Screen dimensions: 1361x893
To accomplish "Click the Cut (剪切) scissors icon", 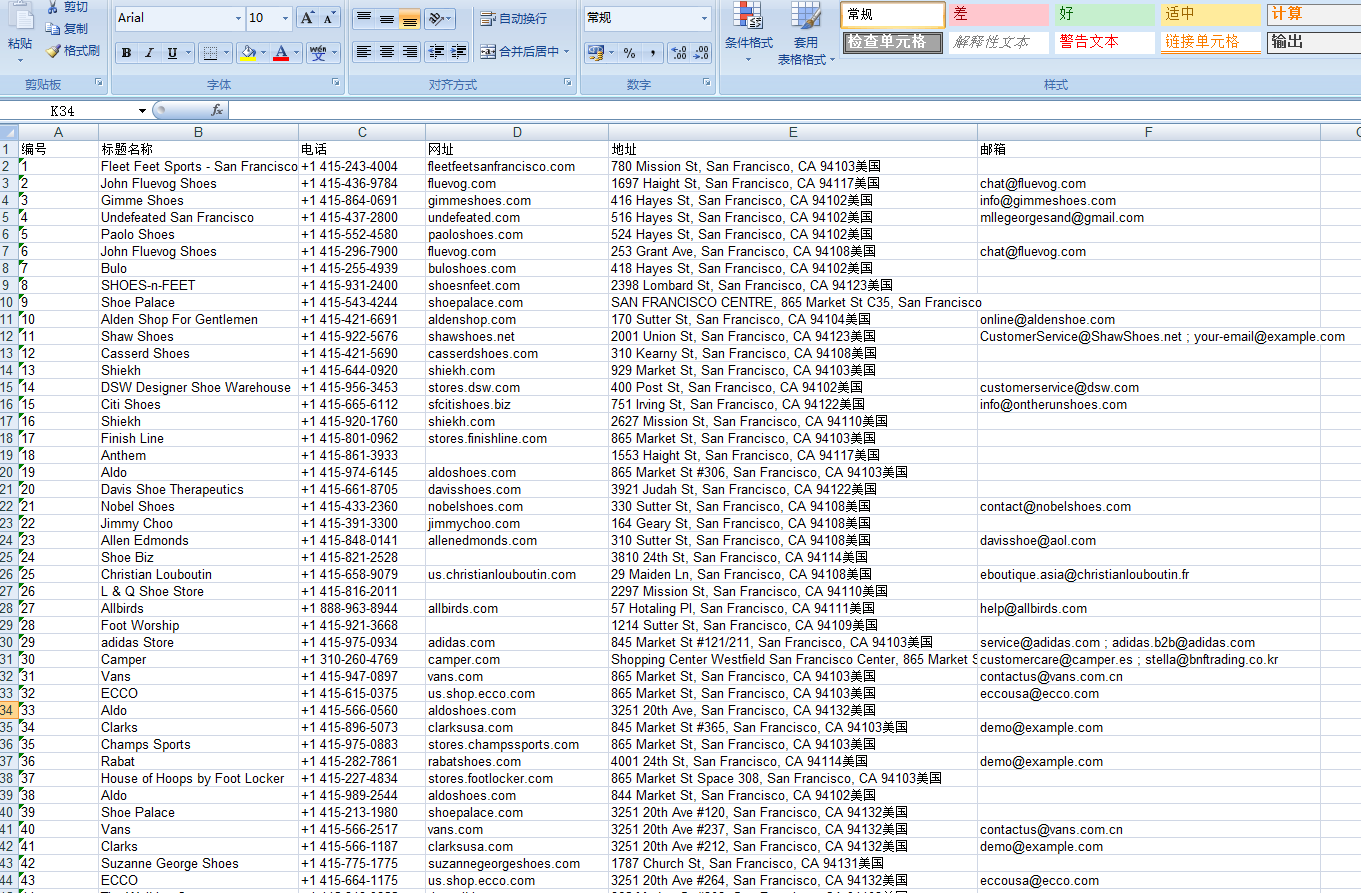I will click(53, 8).
